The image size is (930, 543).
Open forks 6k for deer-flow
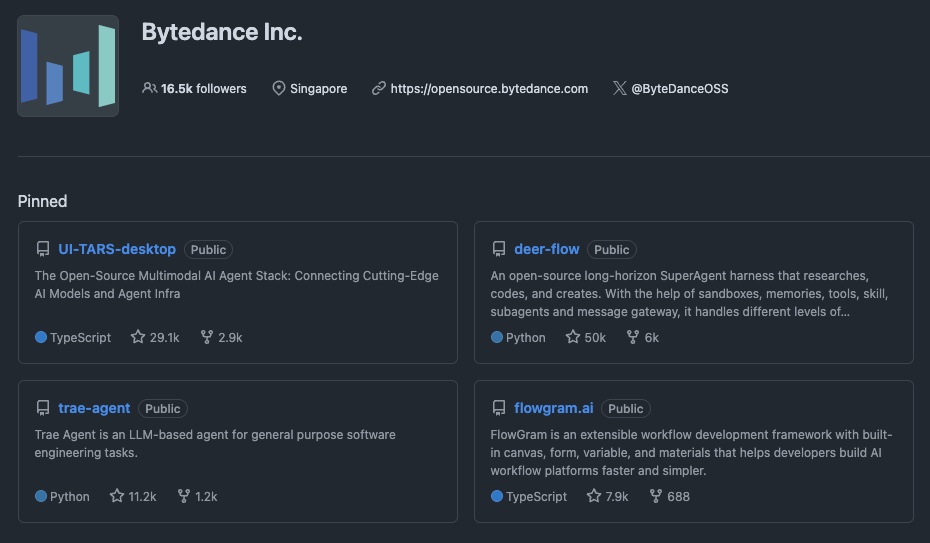coord(643,337)
